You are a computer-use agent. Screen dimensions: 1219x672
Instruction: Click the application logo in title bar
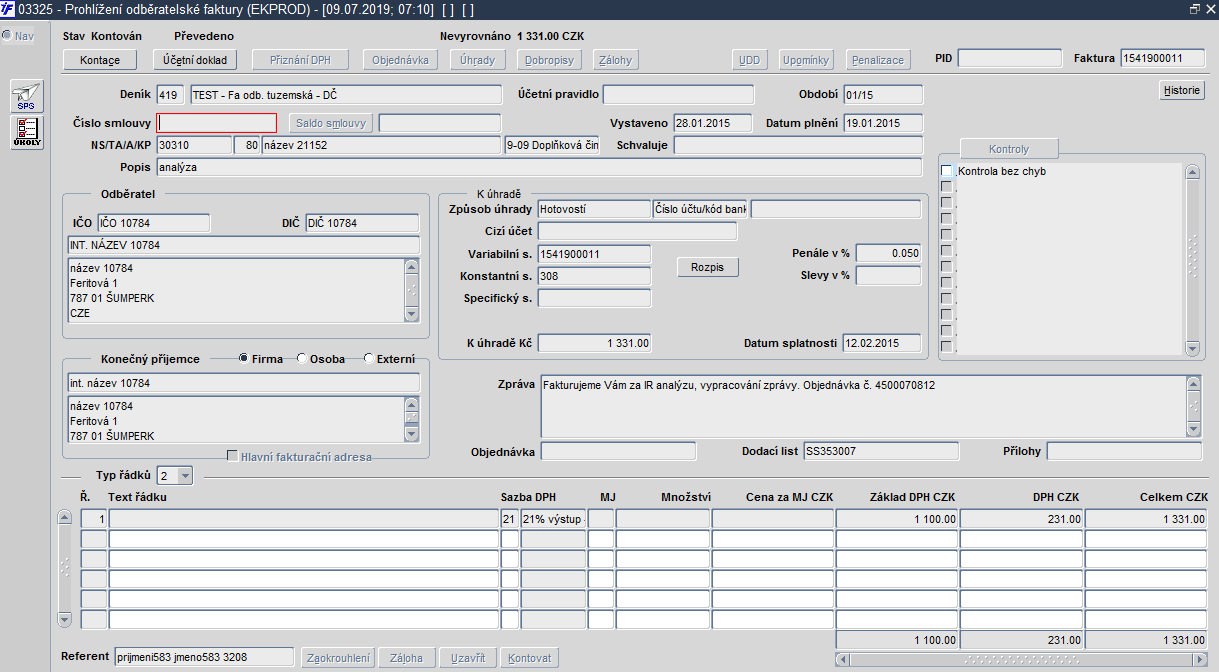(x=8, y=8)
